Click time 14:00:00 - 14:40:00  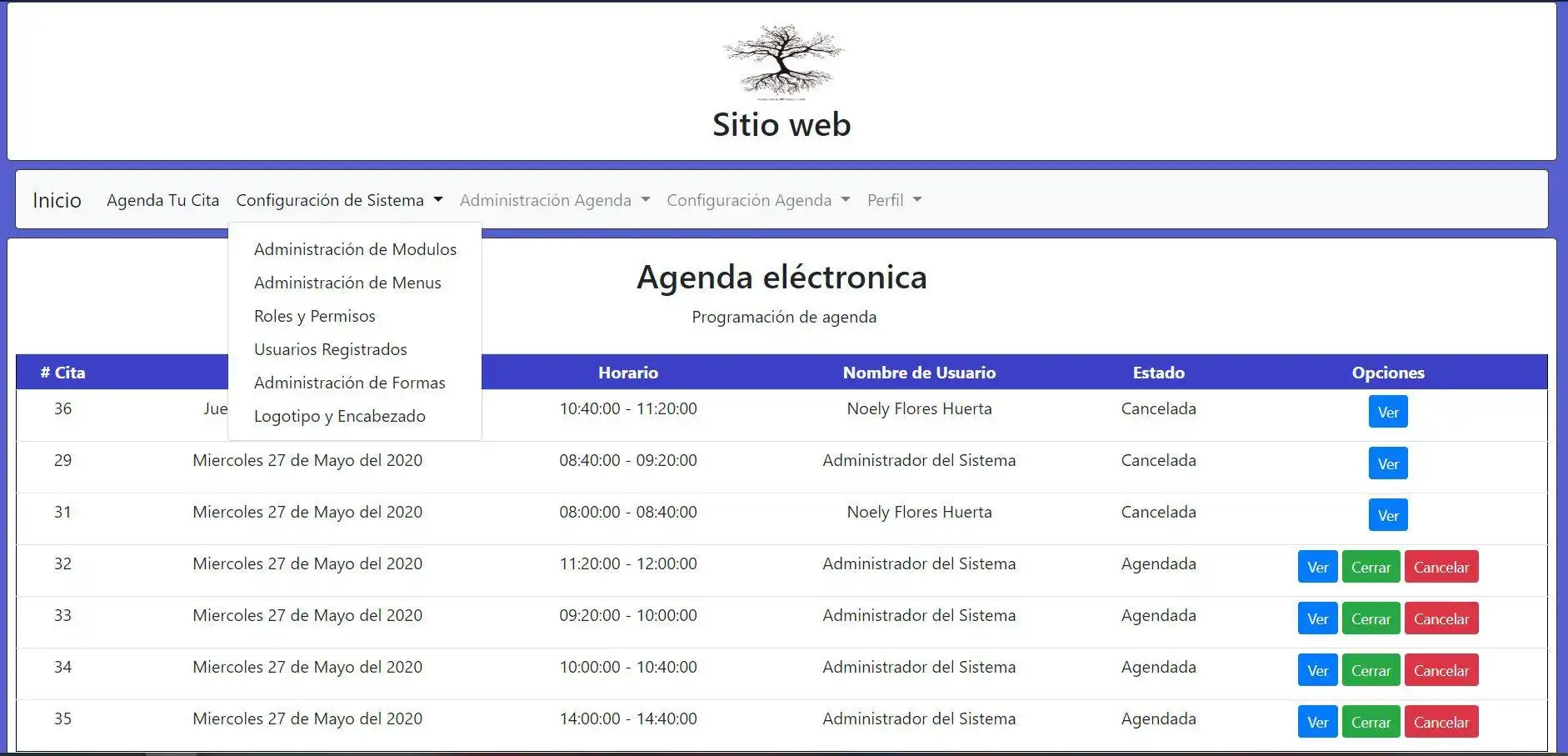pos(628,718)
